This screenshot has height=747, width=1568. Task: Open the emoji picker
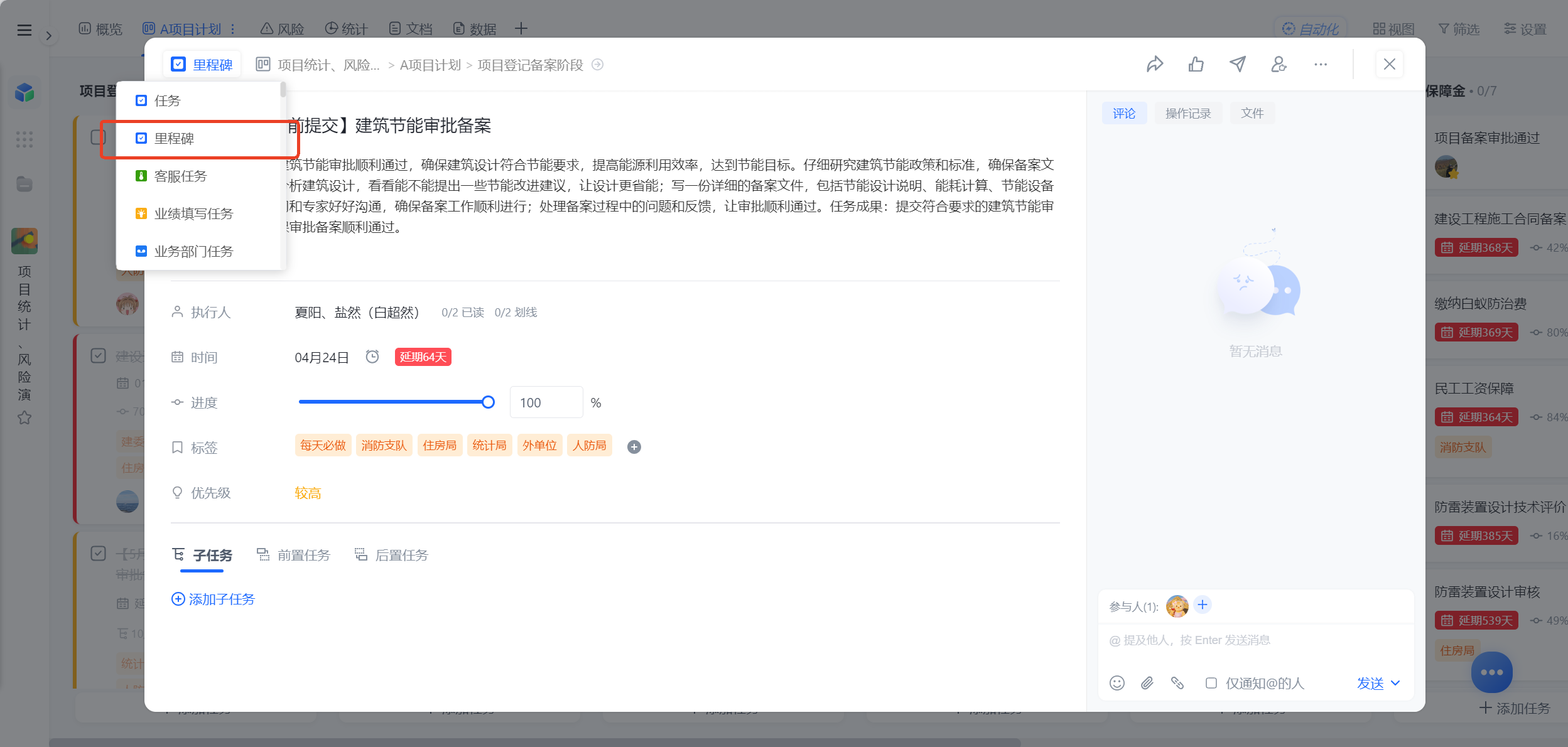1117,683
